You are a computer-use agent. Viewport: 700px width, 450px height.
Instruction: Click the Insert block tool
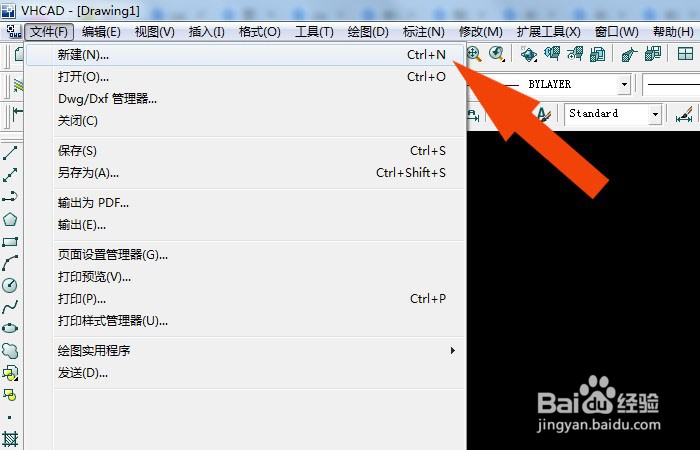(10, 373)
